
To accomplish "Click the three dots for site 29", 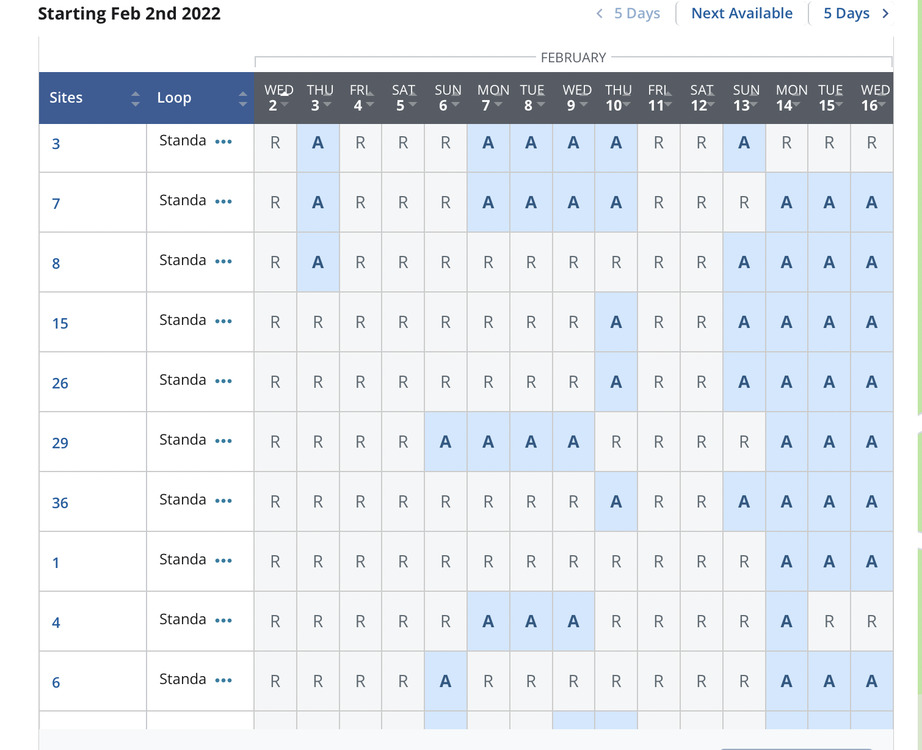I will tap(223, 441).
